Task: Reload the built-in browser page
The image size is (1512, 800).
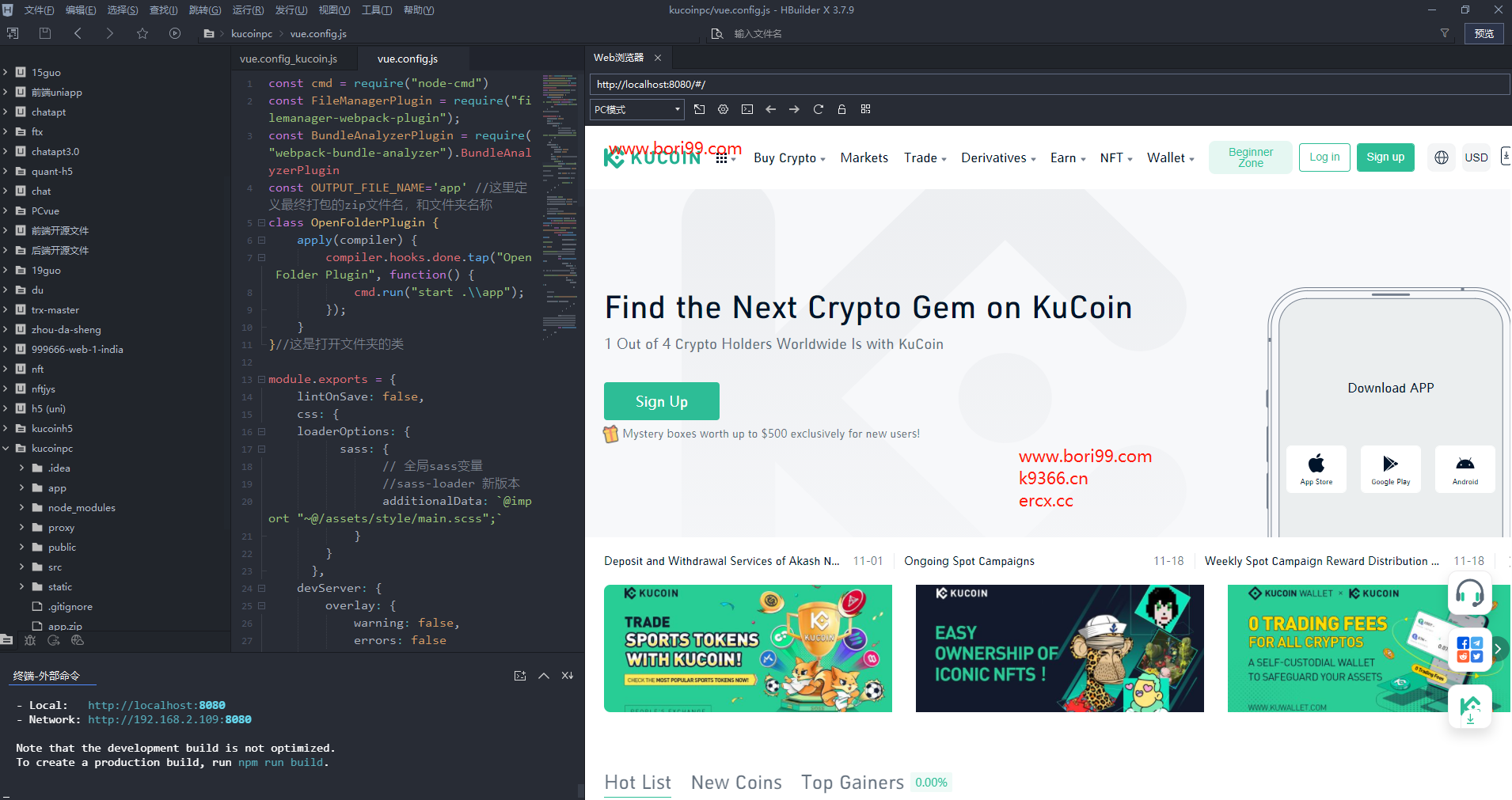Action: pos(819,109)
